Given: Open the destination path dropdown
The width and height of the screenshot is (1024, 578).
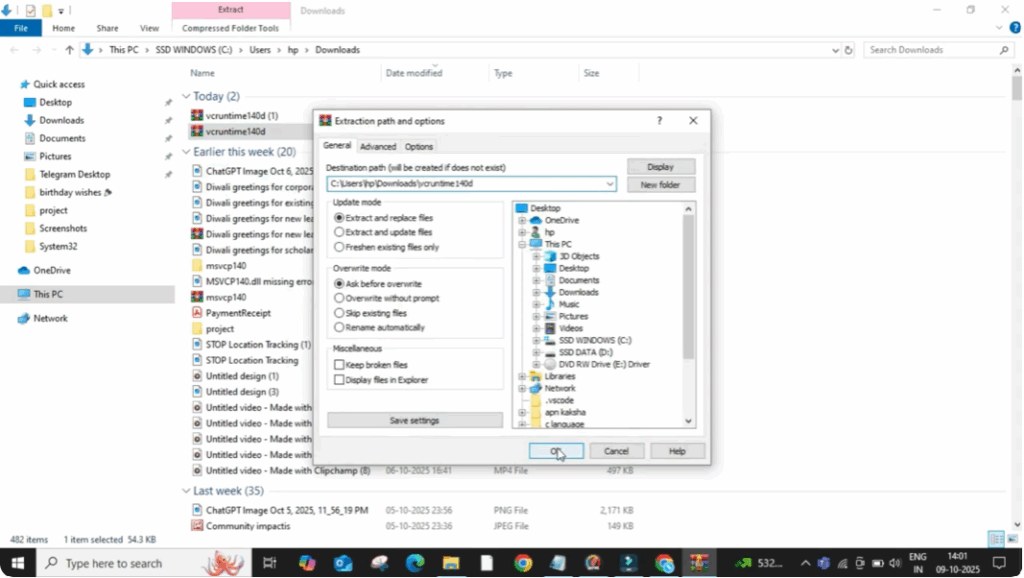Looking at the screenshot, I should 608,184.
